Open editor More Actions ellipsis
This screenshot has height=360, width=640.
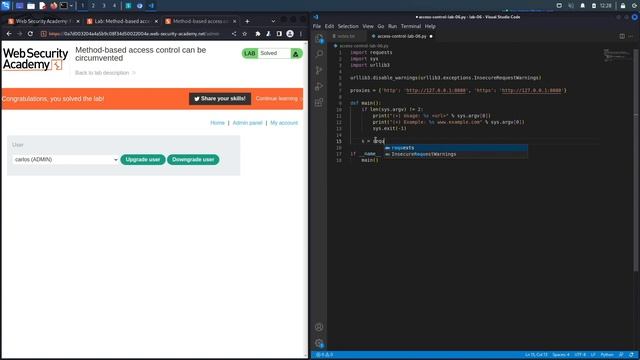pyautogui.click(x=631, y=36)
